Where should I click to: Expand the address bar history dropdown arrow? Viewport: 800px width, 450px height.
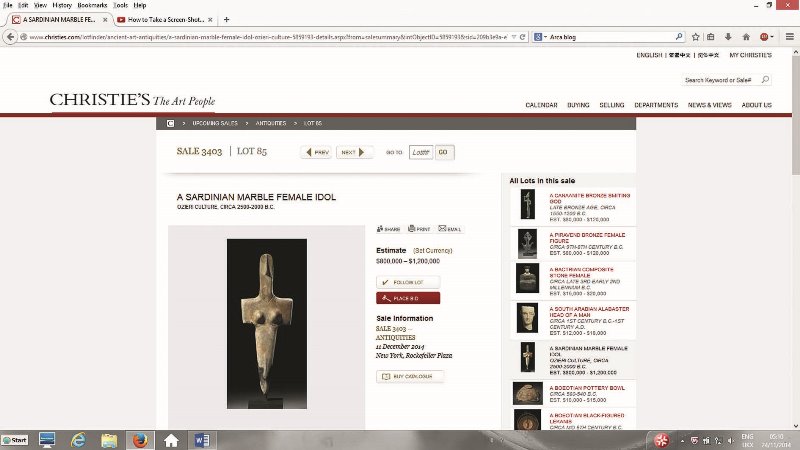pyautogui.click(x=512, y=37)
